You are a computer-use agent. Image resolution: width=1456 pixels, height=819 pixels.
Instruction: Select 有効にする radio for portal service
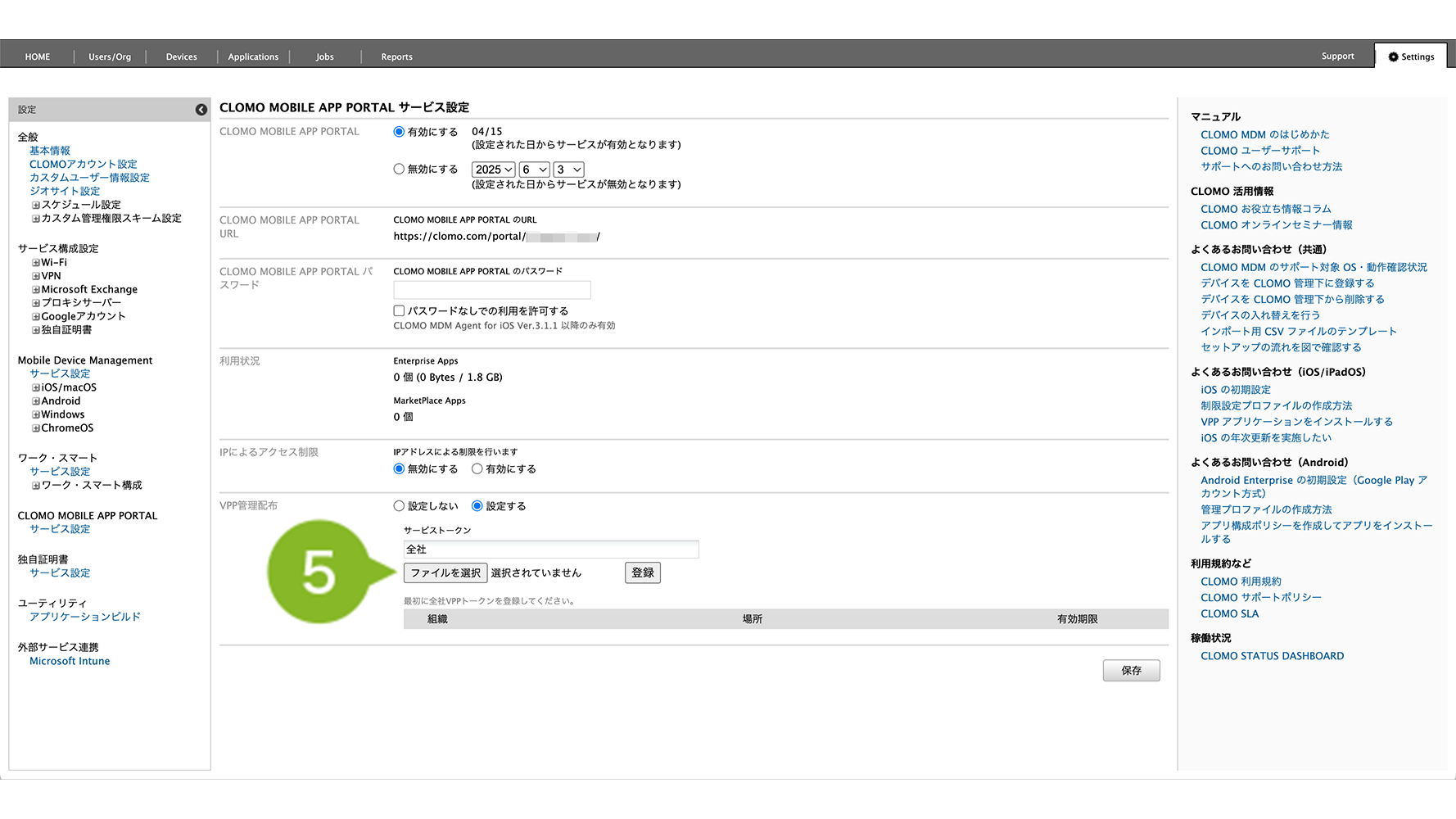click(x=399, y=132)
